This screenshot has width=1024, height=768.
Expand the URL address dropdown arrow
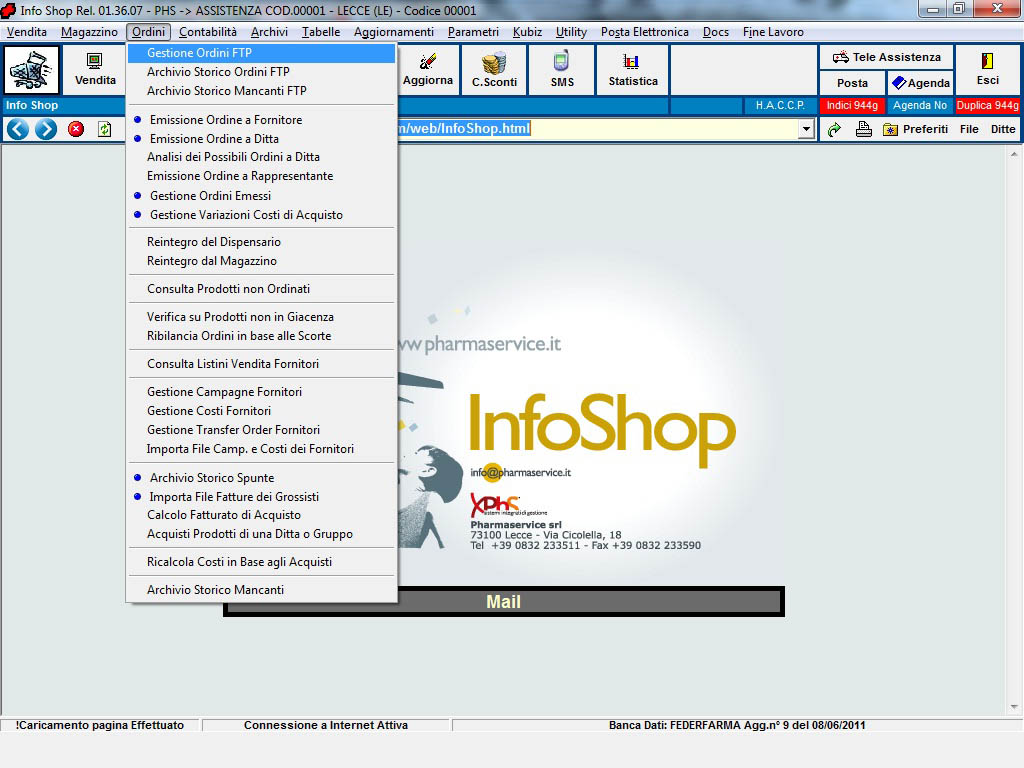point(806,129)
